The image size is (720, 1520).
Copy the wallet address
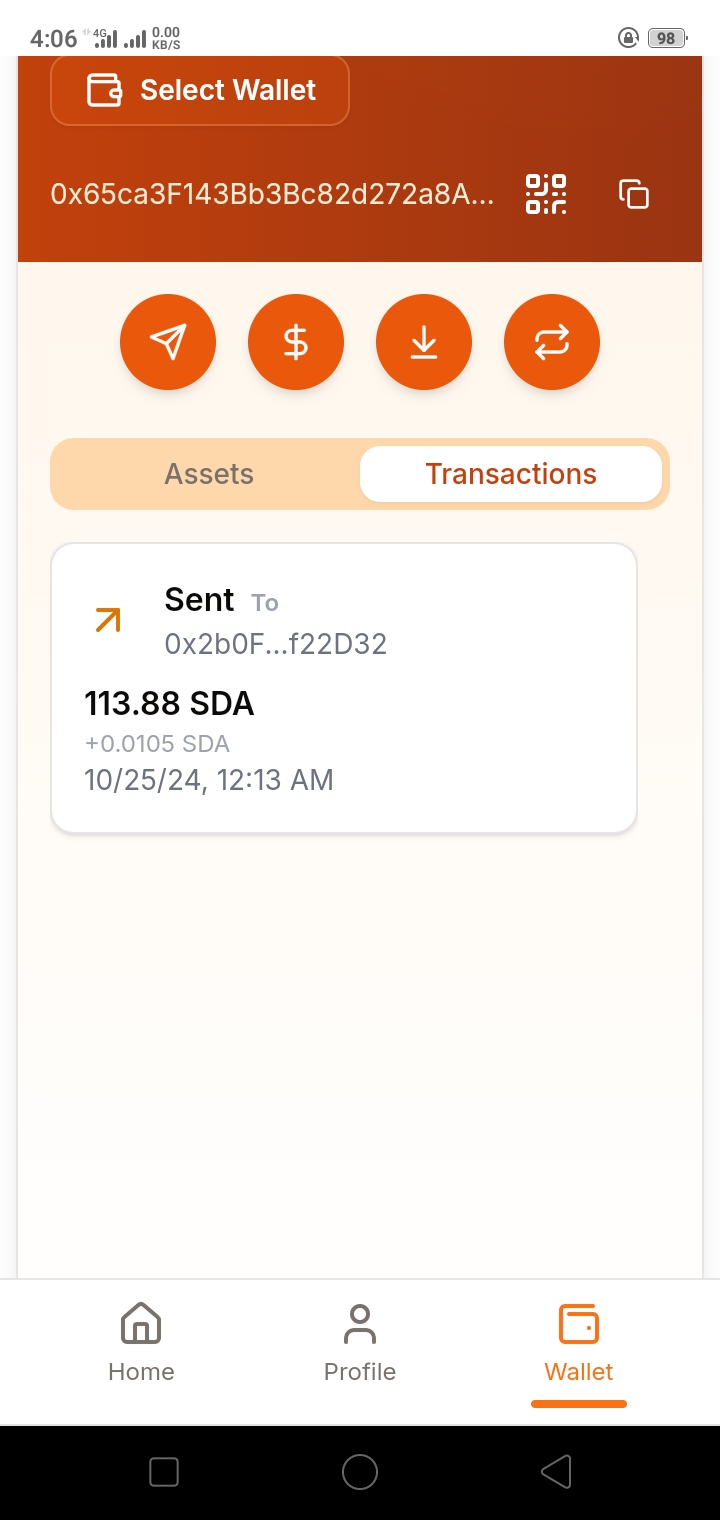pyautogui.click(x=634, y=194)
